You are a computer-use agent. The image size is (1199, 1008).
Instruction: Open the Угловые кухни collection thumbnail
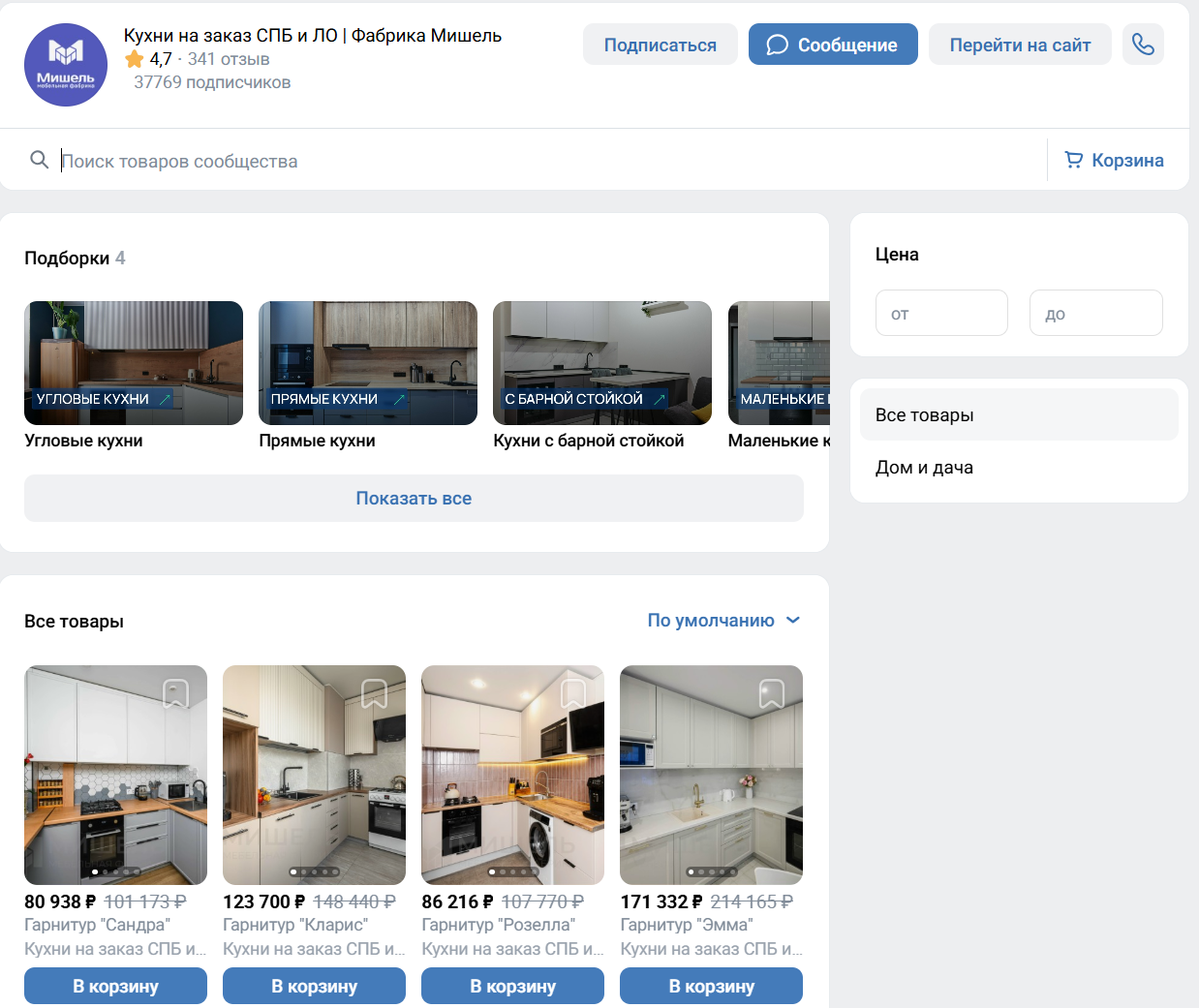point(134,363)
